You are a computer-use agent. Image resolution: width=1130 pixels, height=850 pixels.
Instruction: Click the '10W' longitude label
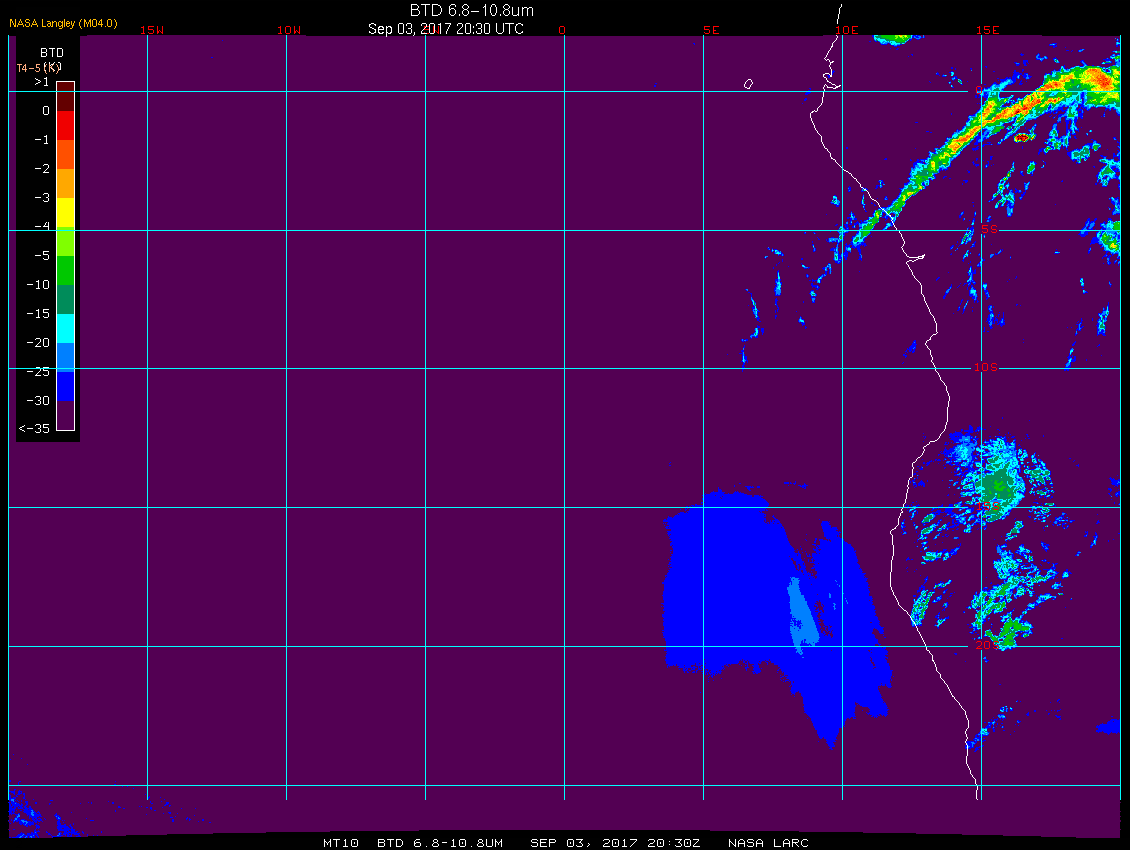pyautogui.click(x=289, y=30)
